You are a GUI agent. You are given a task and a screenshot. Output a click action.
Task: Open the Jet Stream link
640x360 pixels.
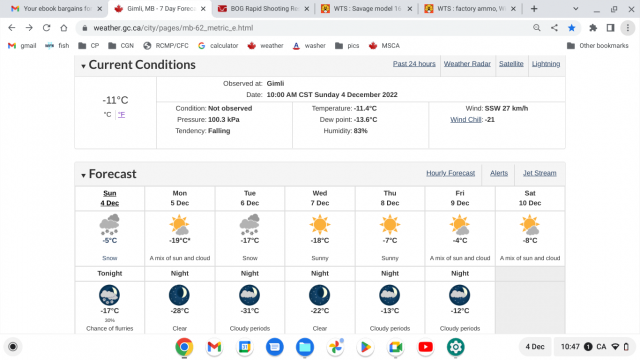pyautogui.click(x=540, y=173)
